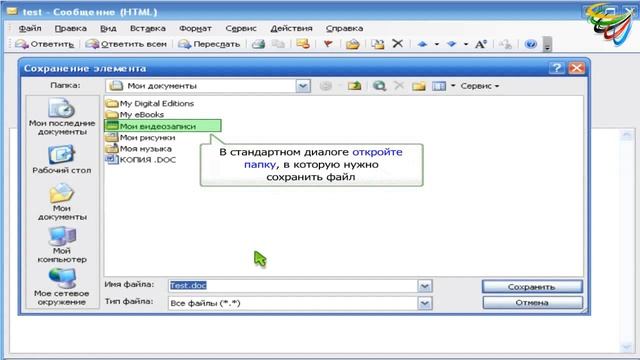Click the Delete X icon in message toolbar

tap(398, 43)
